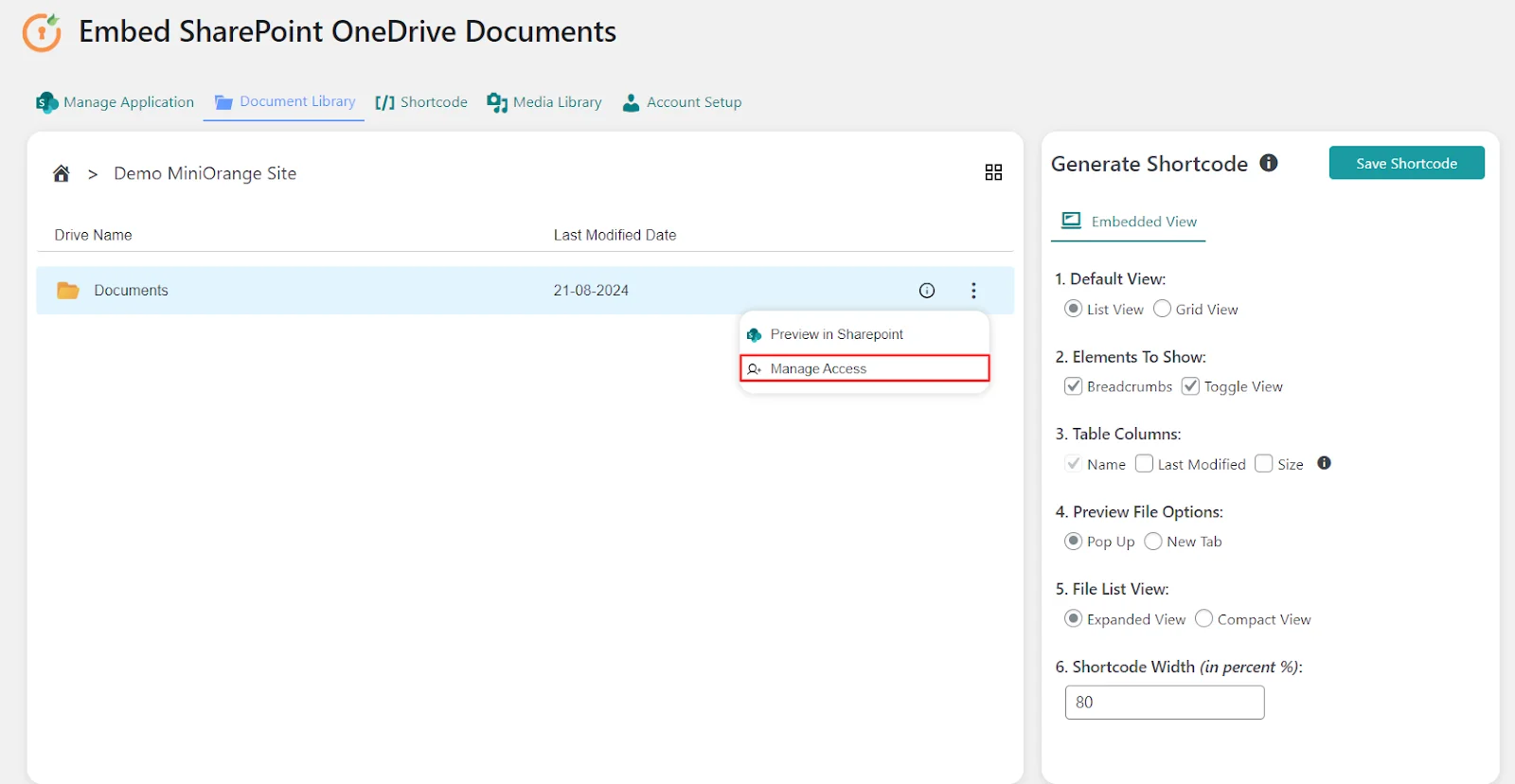Click Last Modified Date column header

coord(615,235)
